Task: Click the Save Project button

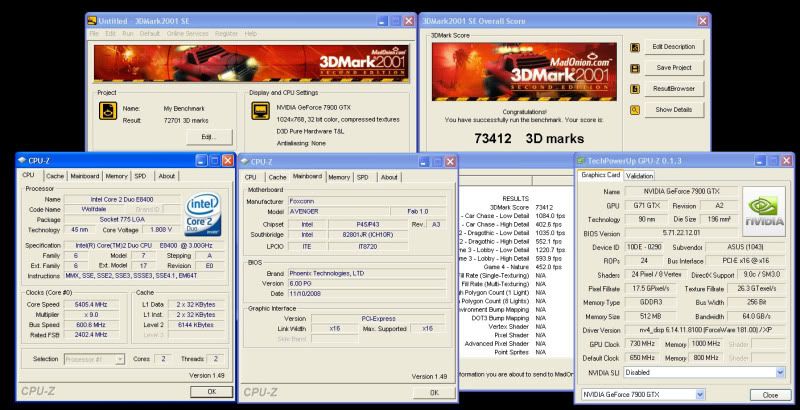Action: (x=674, y=68)
